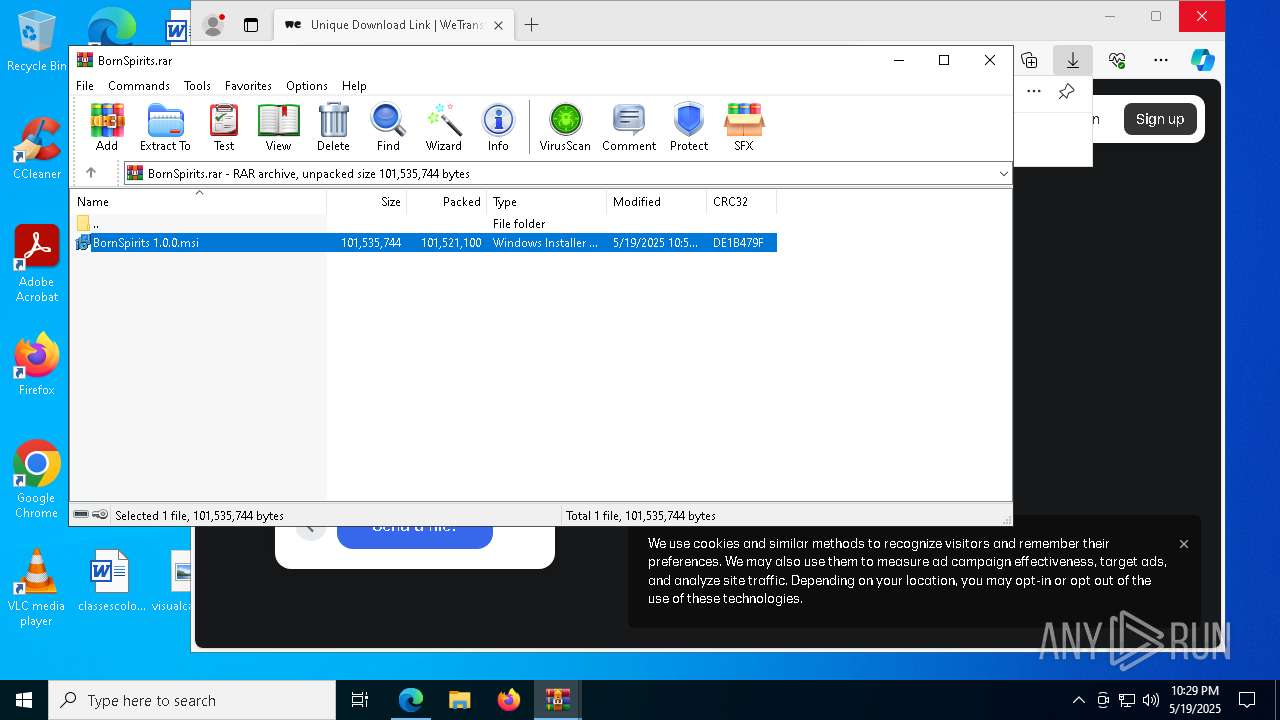
Task: Open the Favorites menu
Action: pos(248,86)
